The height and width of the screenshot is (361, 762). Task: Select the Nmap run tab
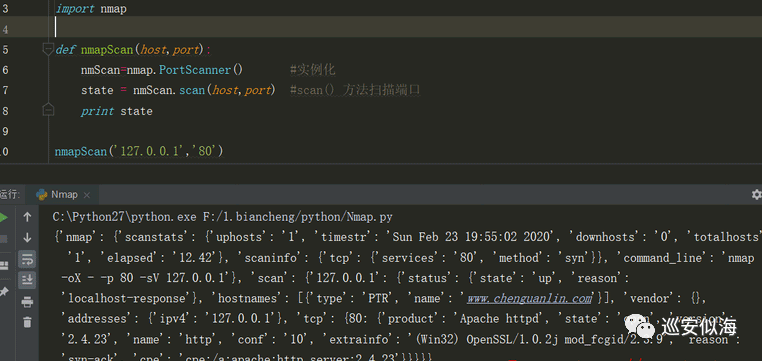click(63, 195)
